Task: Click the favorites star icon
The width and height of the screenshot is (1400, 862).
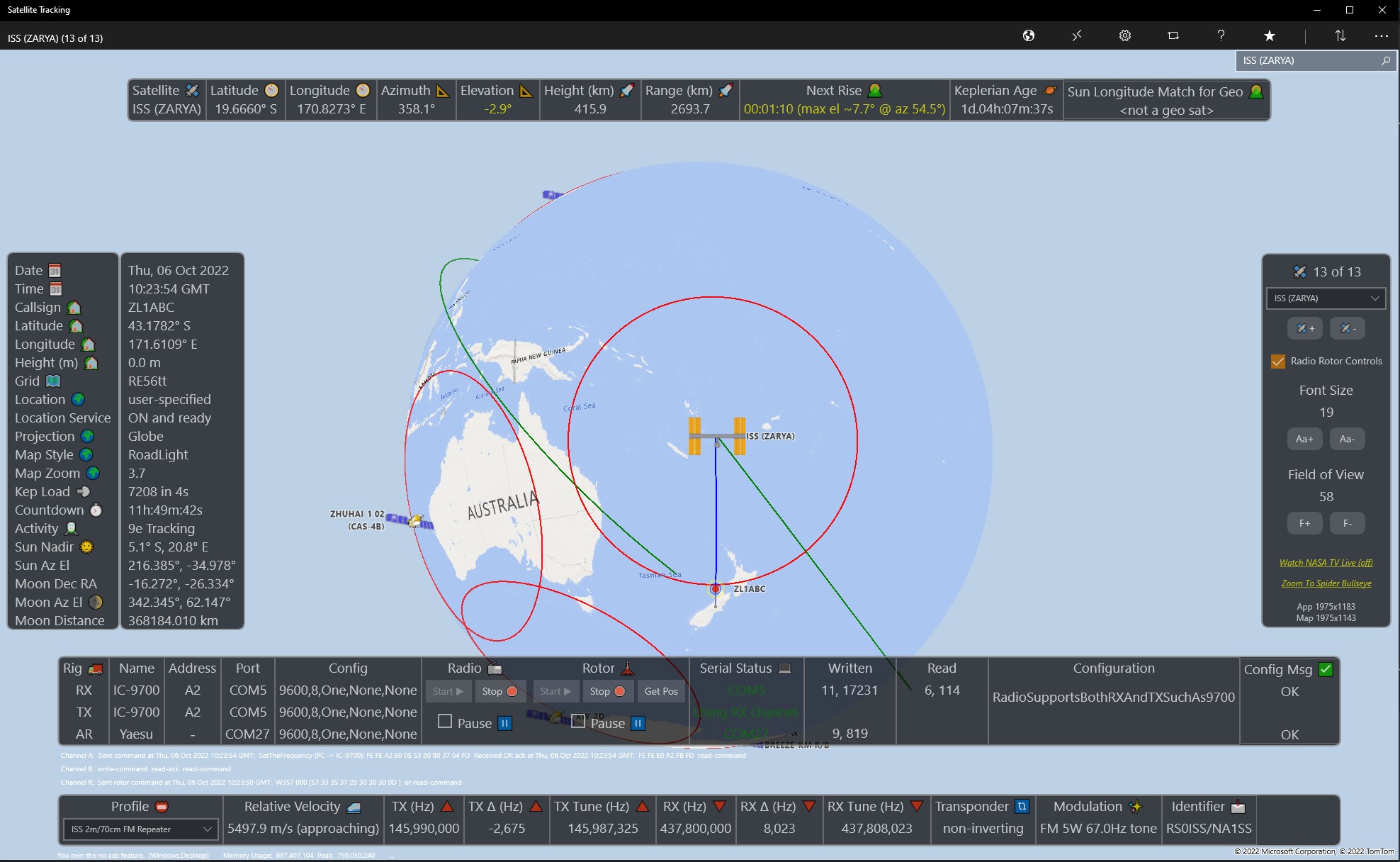Action: [1270, 35]
